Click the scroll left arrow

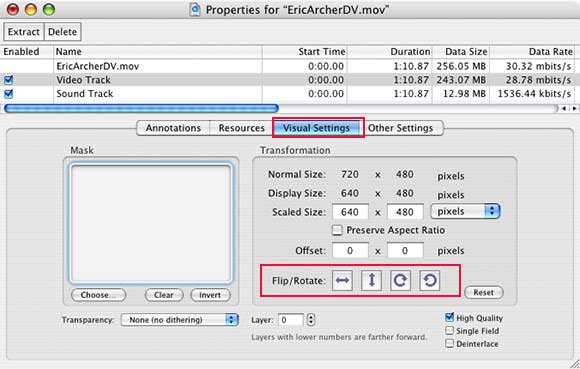[564, 108]
